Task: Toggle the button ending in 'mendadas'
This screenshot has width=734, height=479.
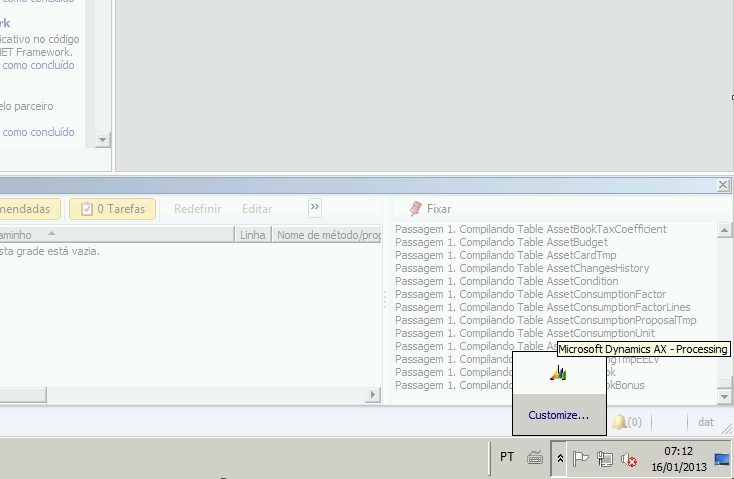Action: tap(29, 209)
